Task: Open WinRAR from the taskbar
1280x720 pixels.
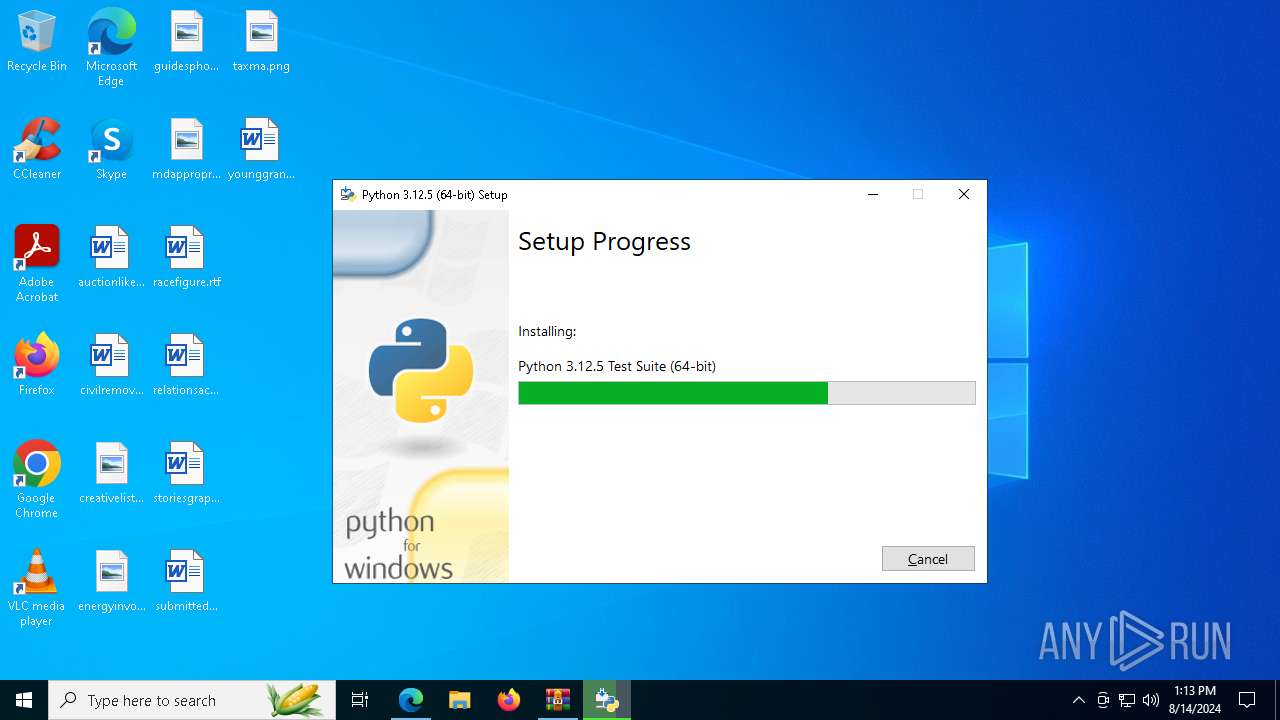Action: (558, 700)
